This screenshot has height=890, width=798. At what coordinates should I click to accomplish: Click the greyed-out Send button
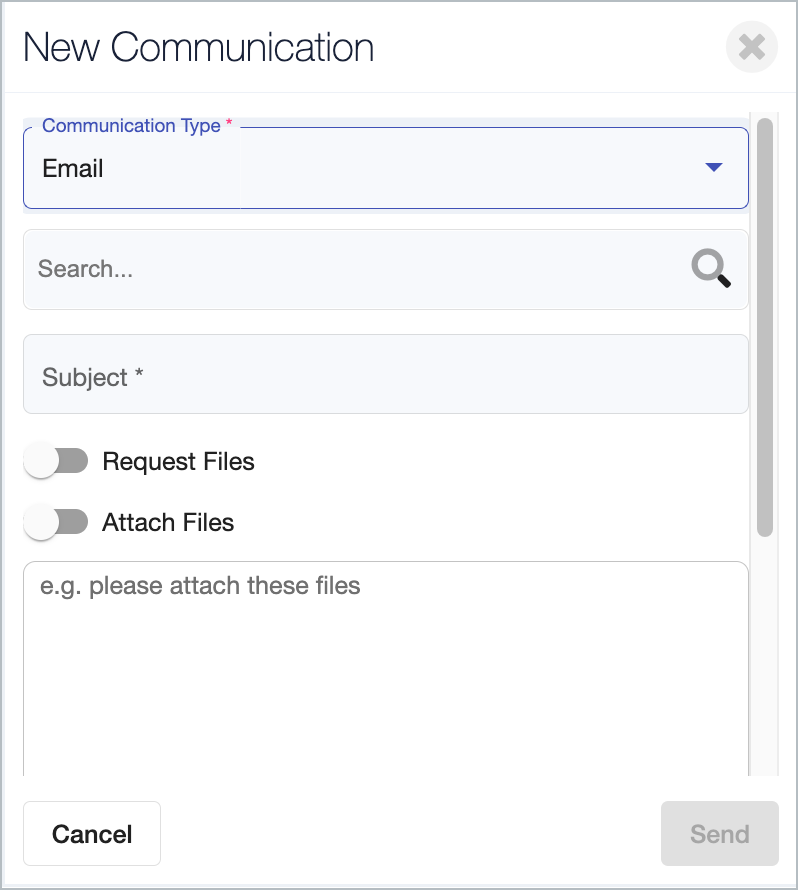(720, 834)
